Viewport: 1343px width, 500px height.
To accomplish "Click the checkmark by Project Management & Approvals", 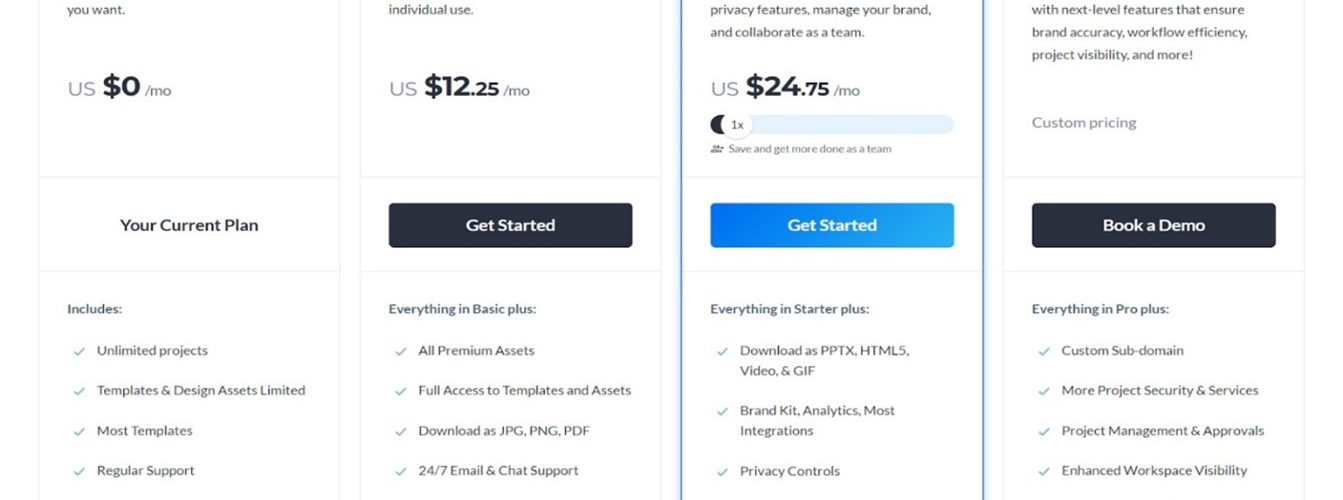I will 1043,431.
